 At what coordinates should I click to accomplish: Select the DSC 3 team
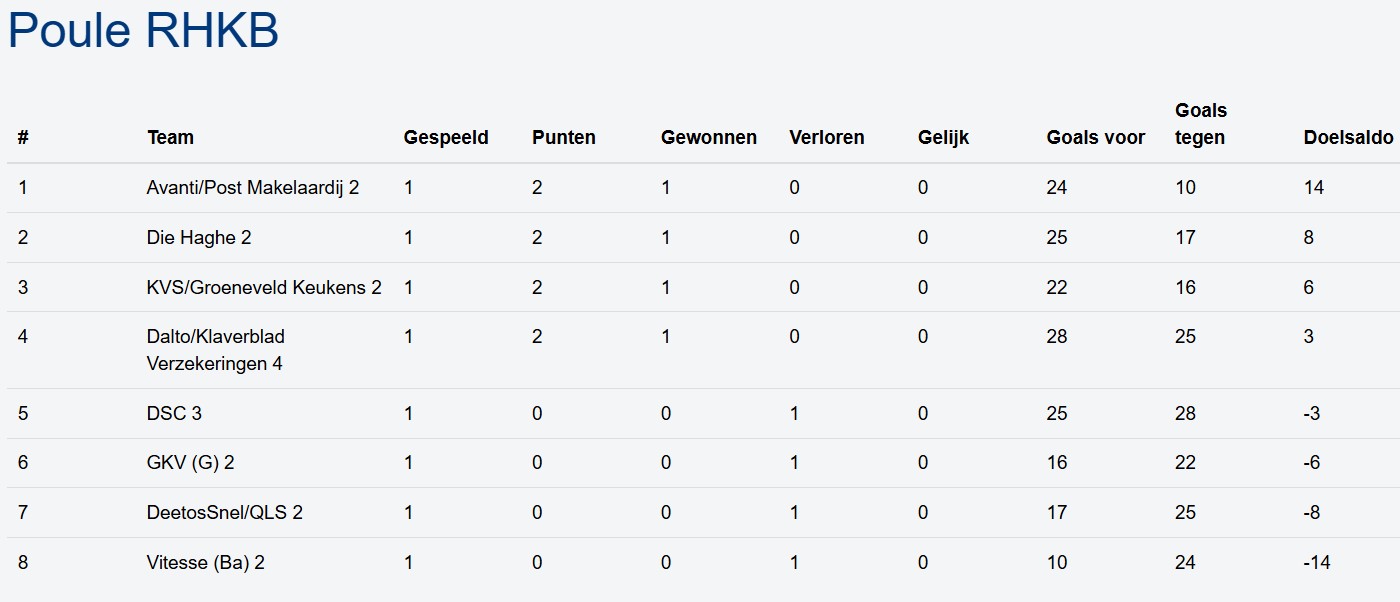pos(173,414)
